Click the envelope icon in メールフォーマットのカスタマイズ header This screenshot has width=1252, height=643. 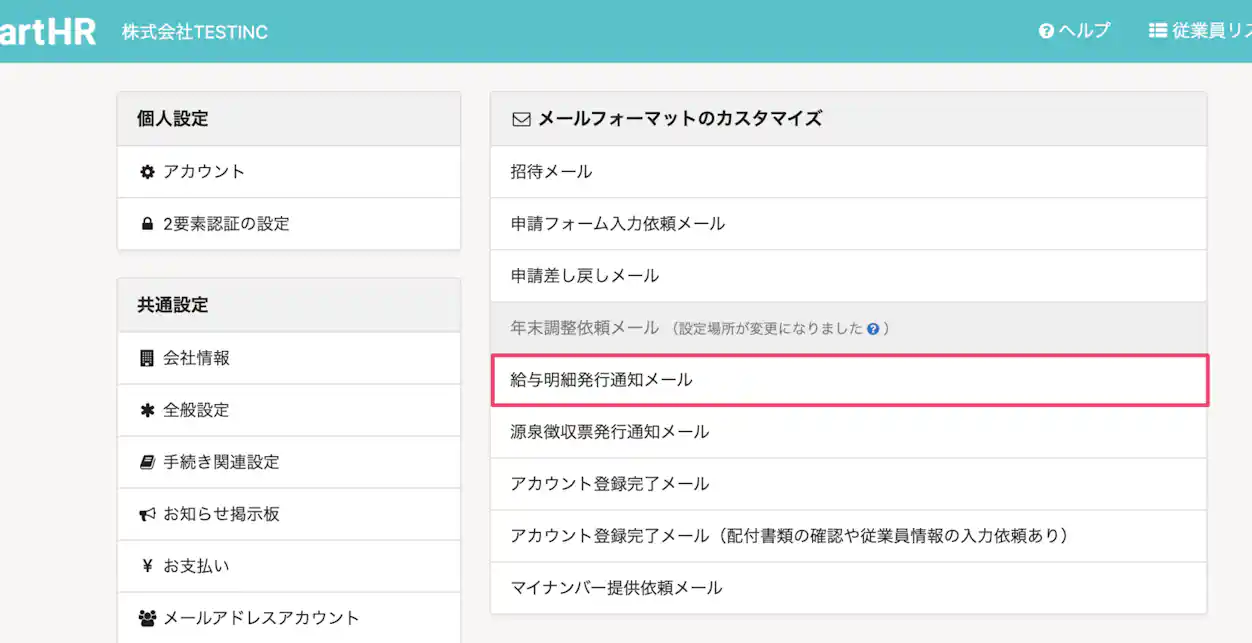pos(519,118)
